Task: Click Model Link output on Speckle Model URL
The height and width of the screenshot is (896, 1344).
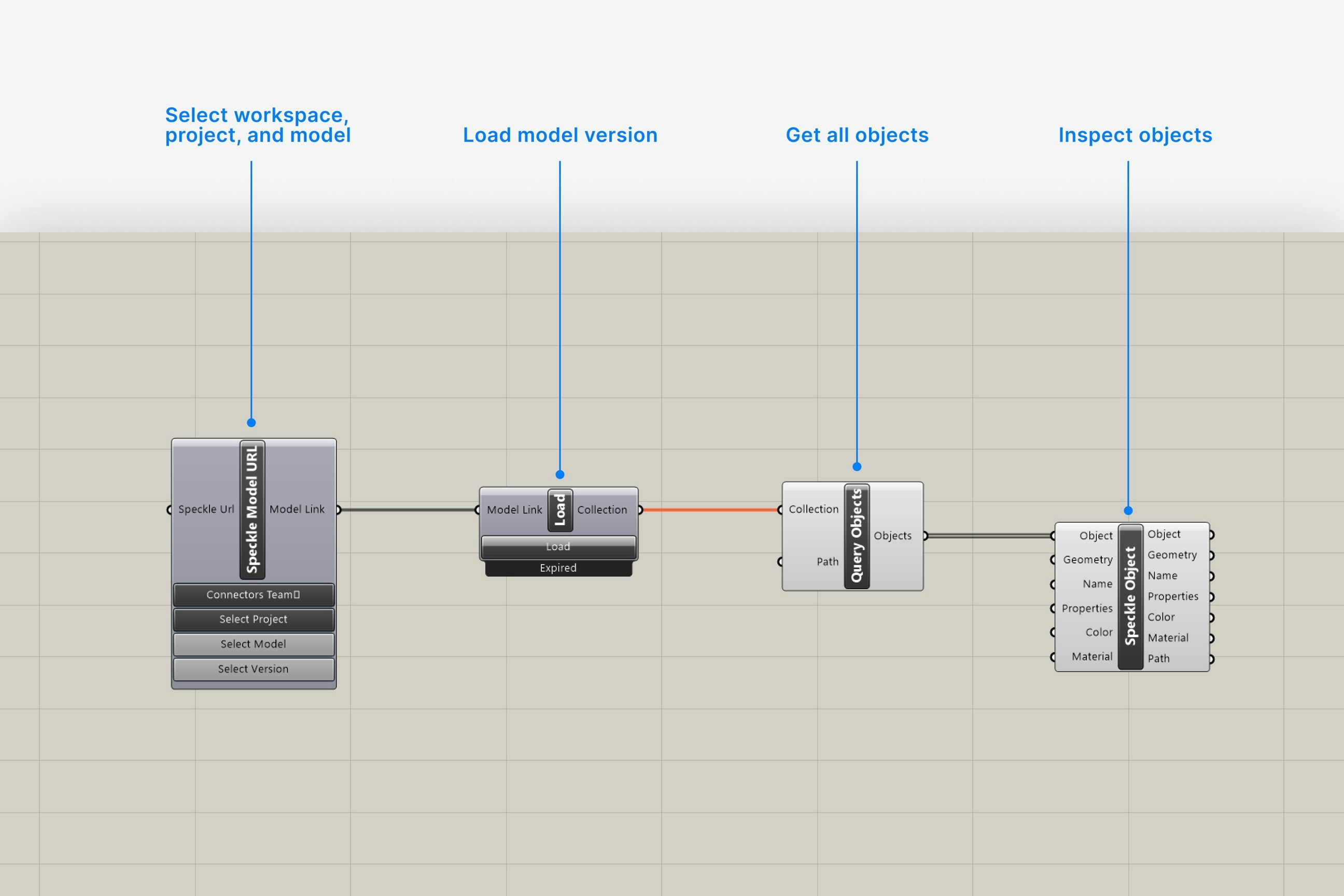Action: pyautogui.click(x=297, y=509)
